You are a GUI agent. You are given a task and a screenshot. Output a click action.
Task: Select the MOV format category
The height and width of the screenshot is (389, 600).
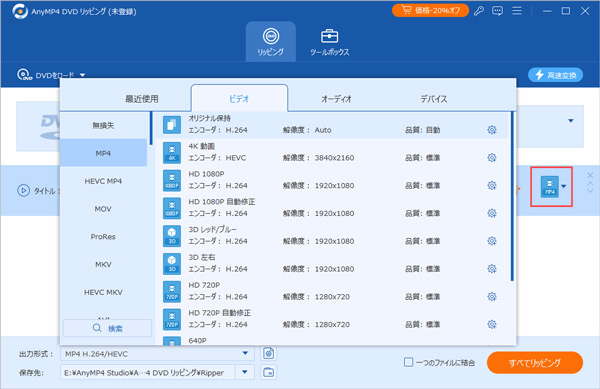103,209
